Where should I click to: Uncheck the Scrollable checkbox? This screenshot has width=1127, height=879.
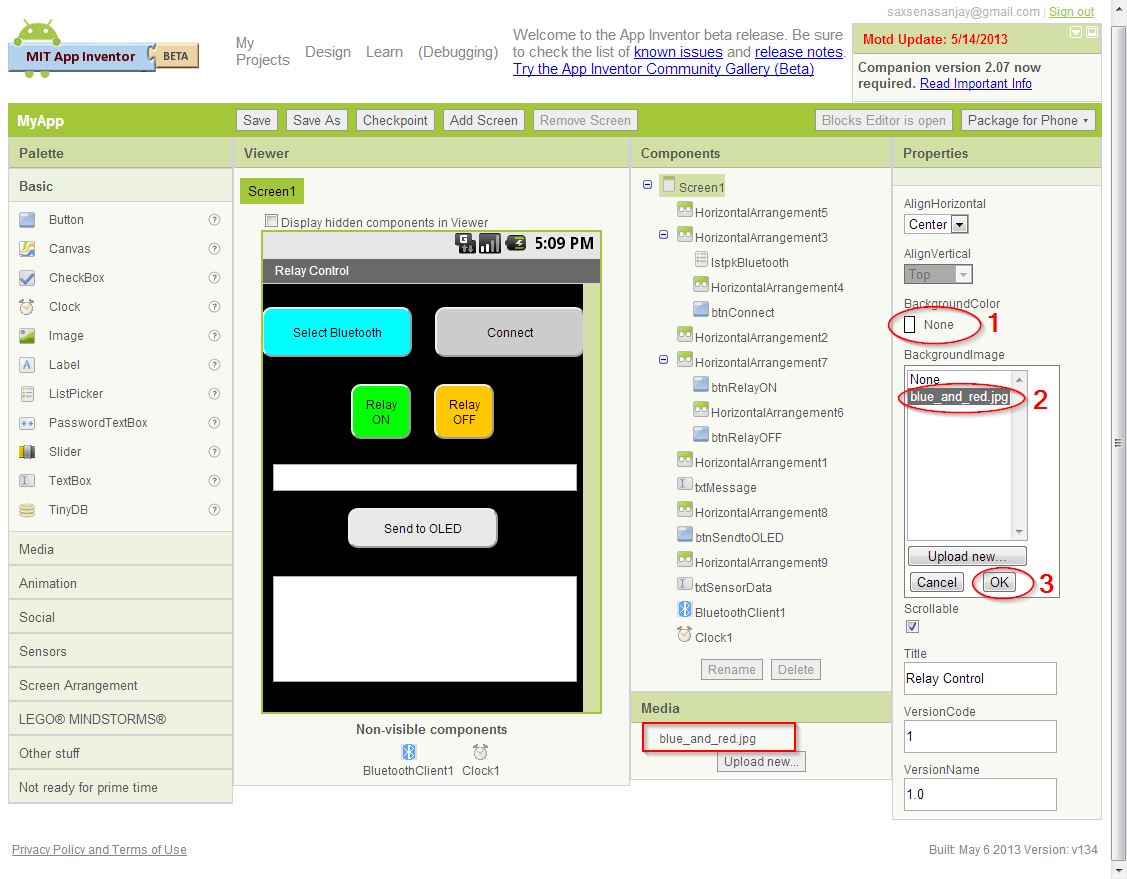point(912,627)
